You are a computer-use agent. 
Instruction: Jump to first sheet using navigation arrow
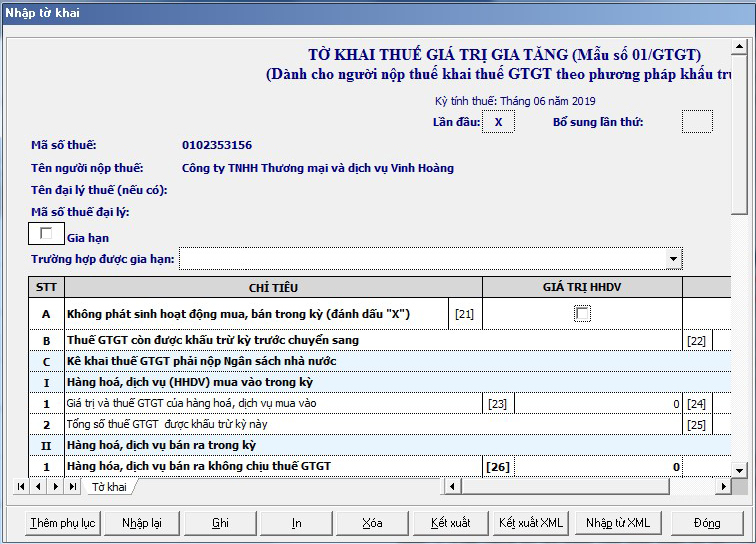(21, 486)
